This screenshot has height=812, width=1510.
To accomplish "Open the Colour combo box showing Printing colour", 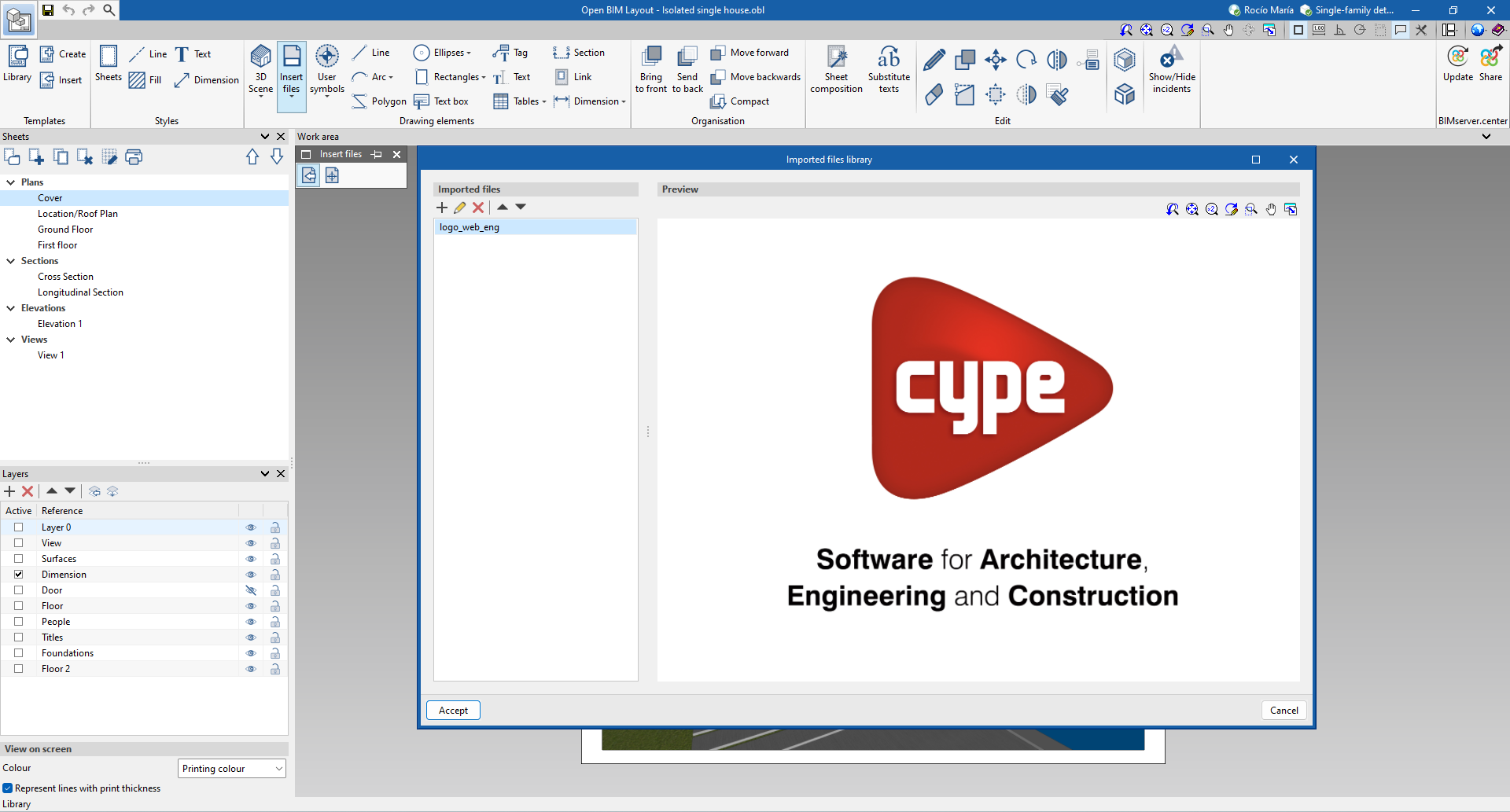I will coord(232,769).
